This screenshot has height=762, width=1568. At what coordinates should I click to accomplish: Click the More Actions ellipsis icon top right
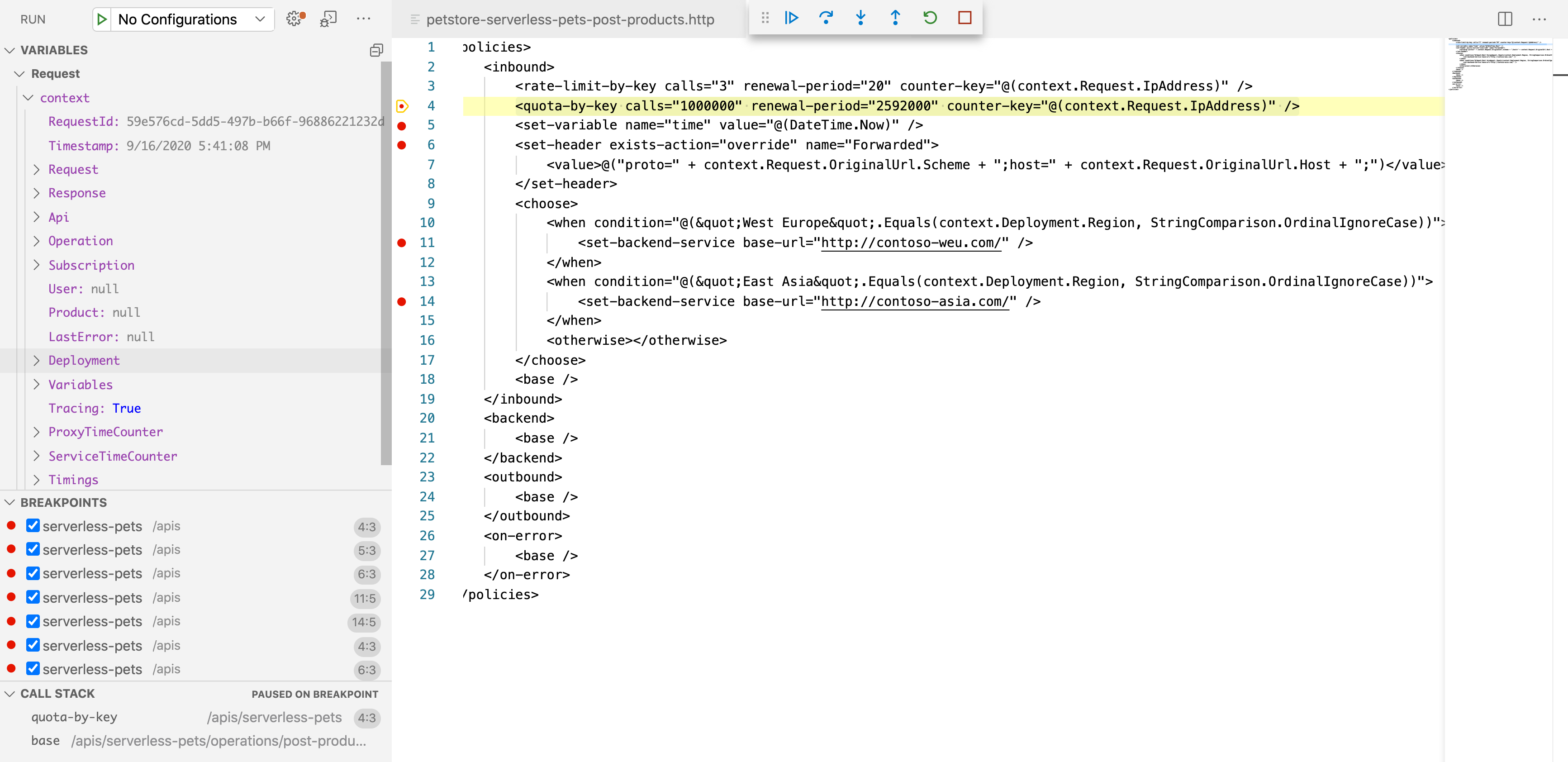pyautogui.click(x=1539, y=19)
